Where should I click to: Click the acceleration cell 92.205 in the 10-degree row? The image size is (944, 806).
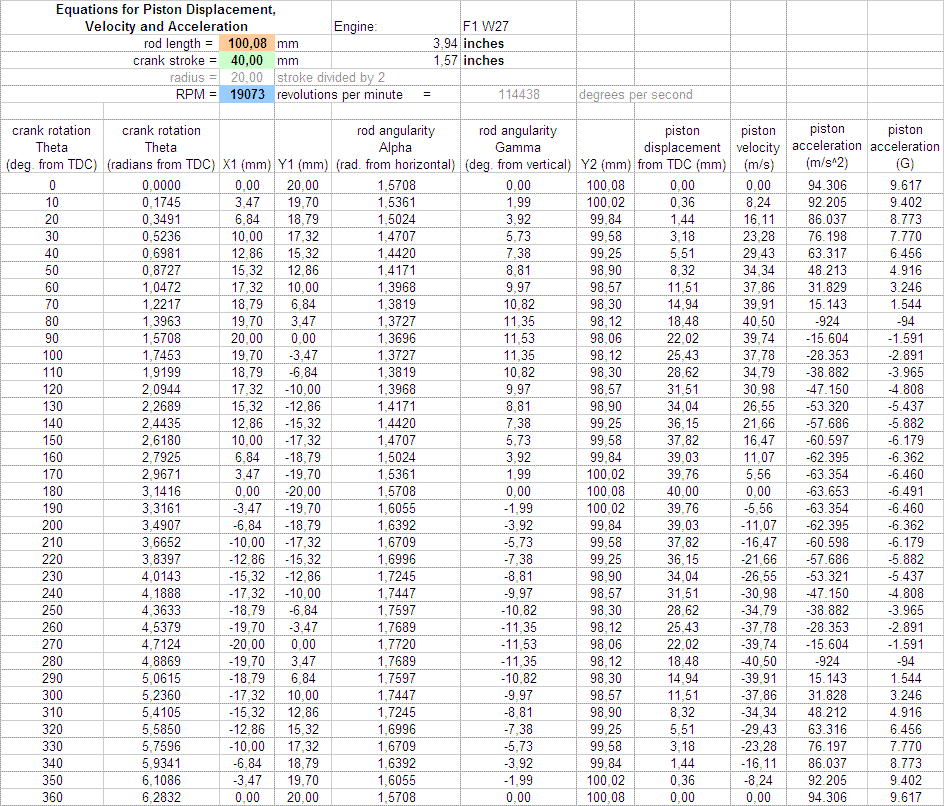(x=827, y=202)
